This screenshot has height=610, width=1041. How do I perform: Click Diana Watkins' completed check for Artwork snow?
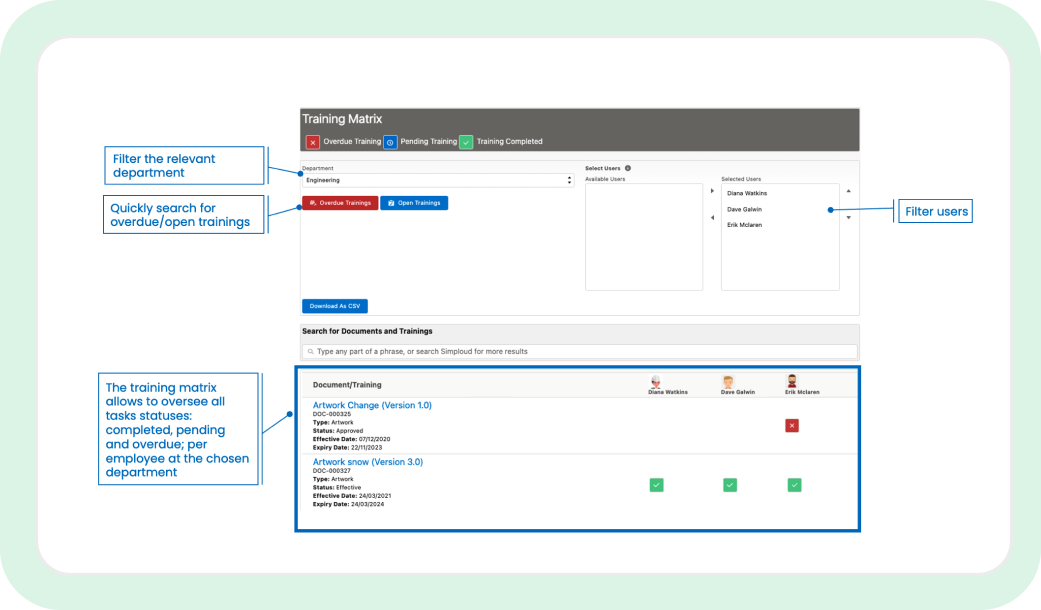click(657, 485)
